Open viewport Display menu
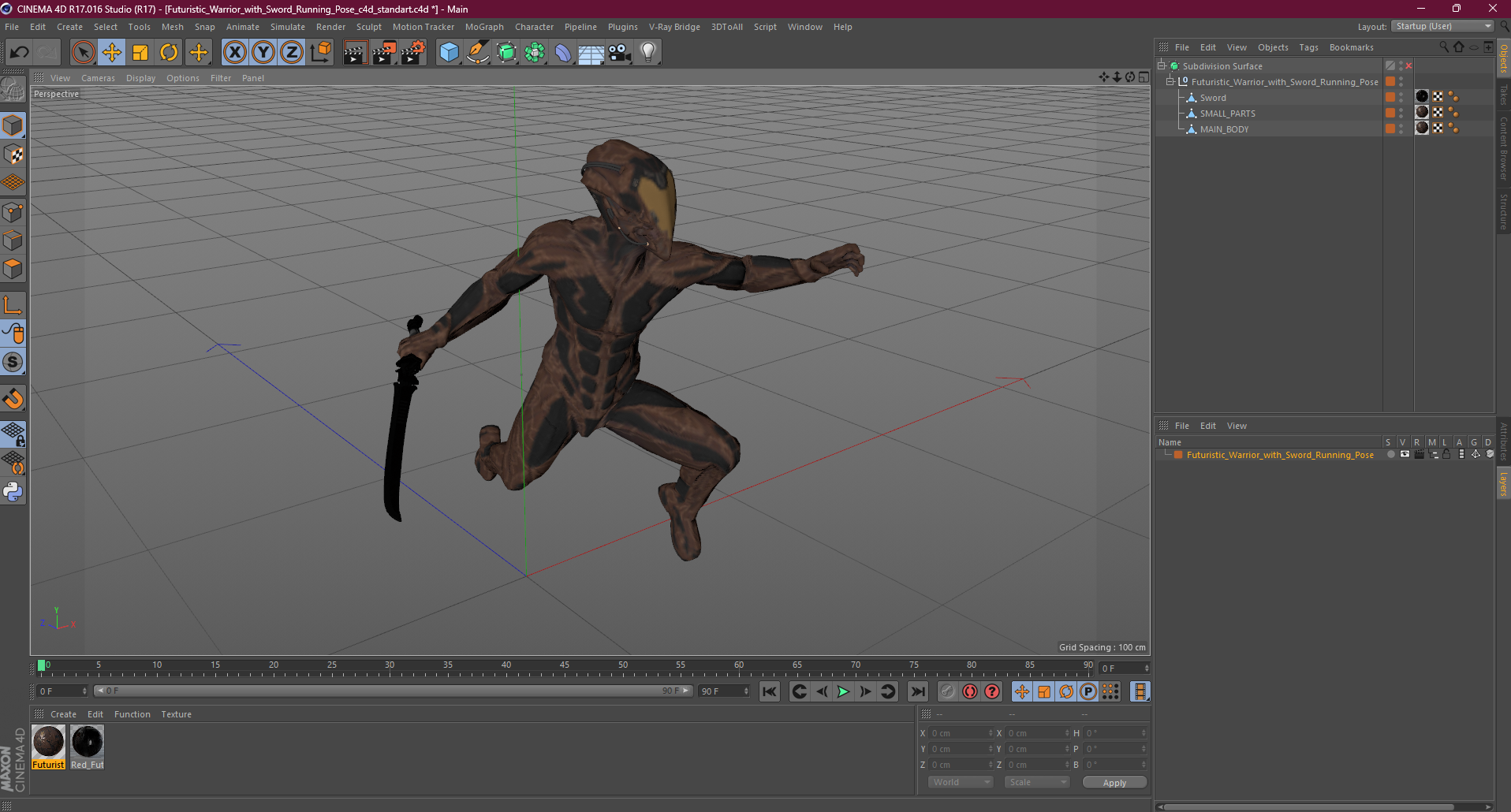 click(140, 78)
